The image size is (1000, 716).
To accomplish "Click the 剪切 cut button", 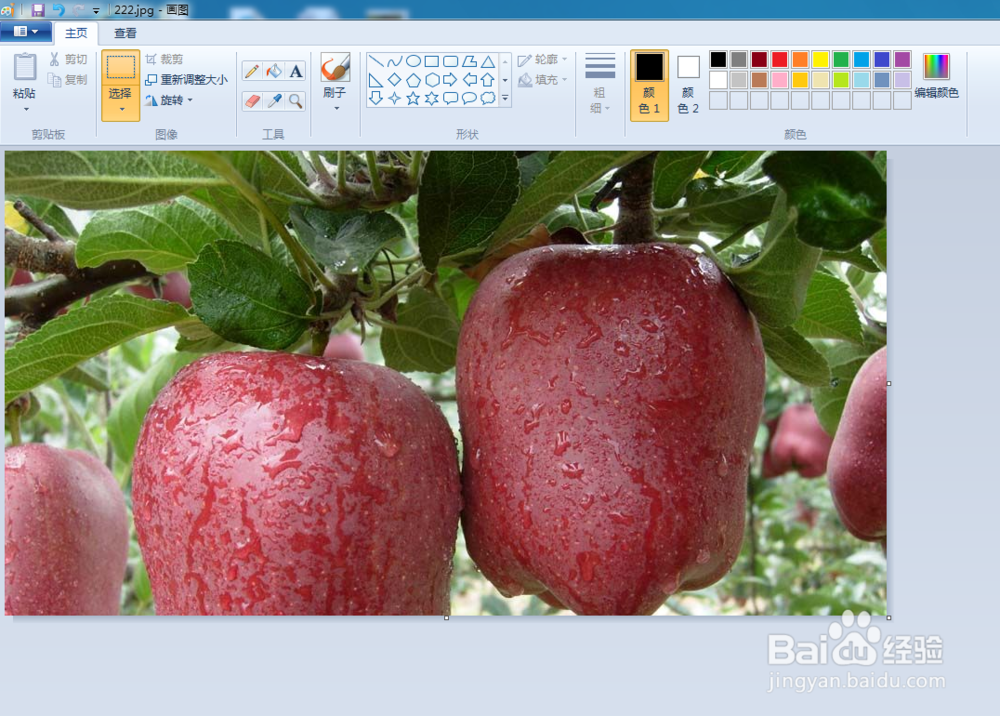I will tap(68, 59).
